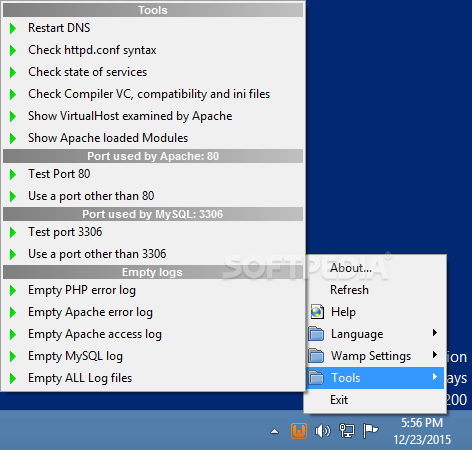
Task: Click the green arrow beside Check state of services
Action: (13, 72)
